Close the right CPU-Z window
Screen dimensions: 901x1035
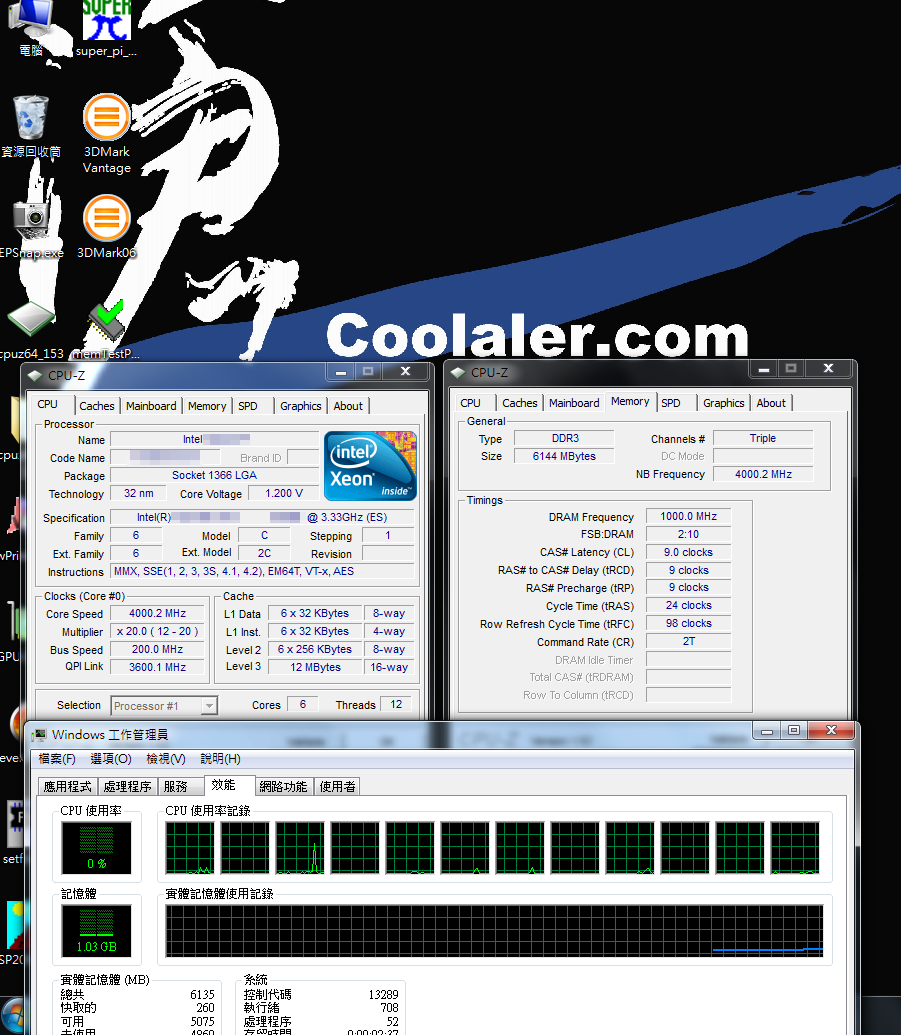click(x=828, y=369)
